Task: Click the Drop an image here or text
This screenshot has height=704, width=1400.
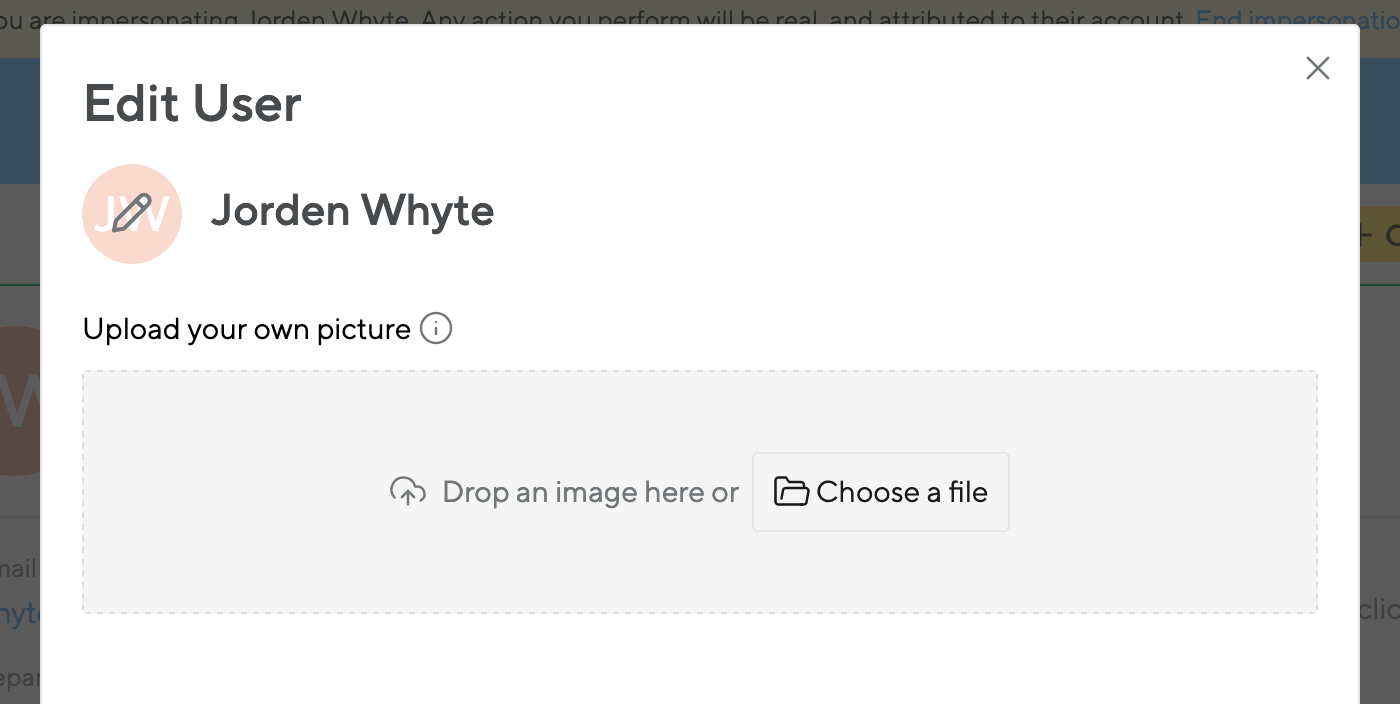Action: click(590, 492)
